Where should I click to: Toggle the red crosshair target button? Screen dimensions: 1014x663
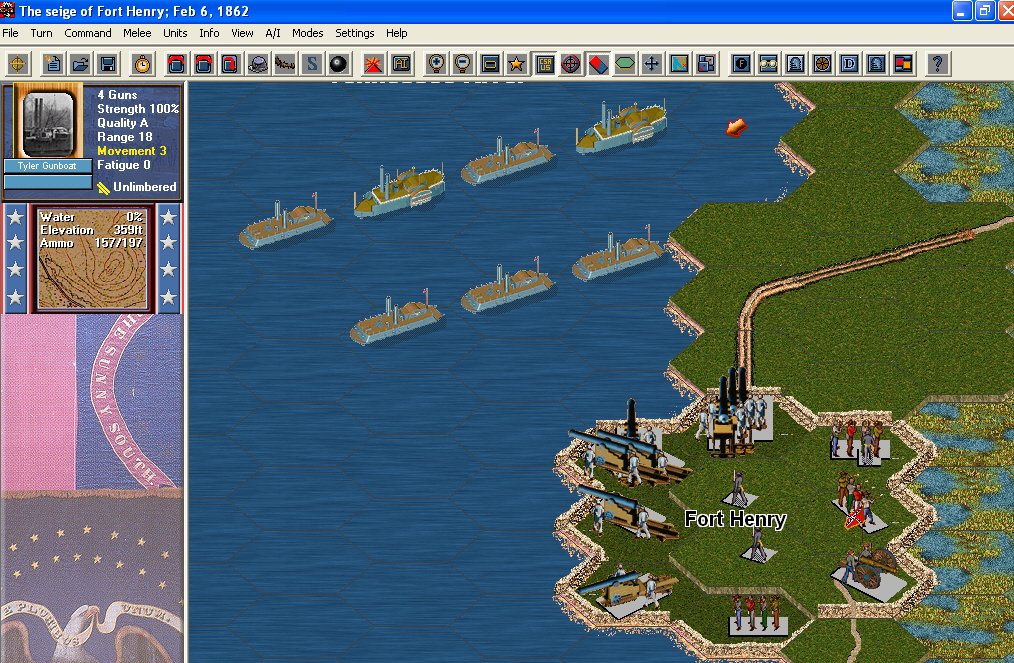(571, 64)
